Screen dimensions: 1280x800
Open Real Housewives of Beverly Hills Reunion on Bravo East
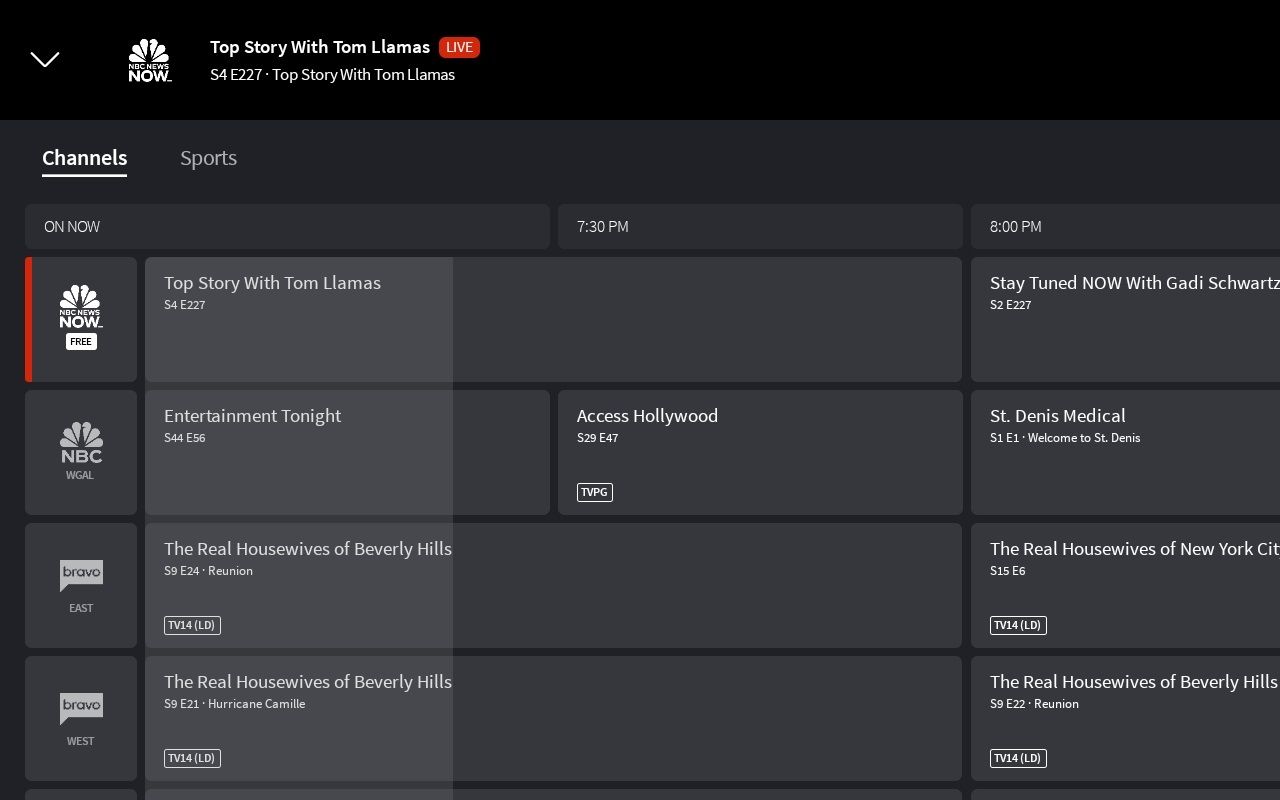(552, 585)
